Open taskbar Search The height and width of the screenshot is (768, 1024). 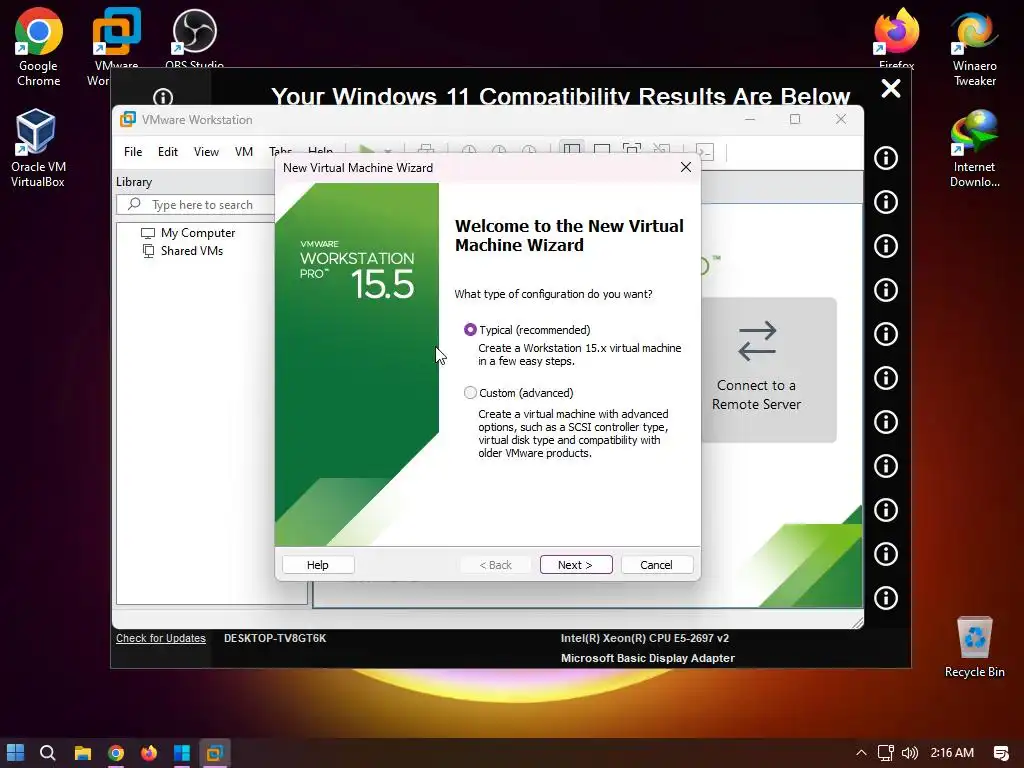pos(48,753)
